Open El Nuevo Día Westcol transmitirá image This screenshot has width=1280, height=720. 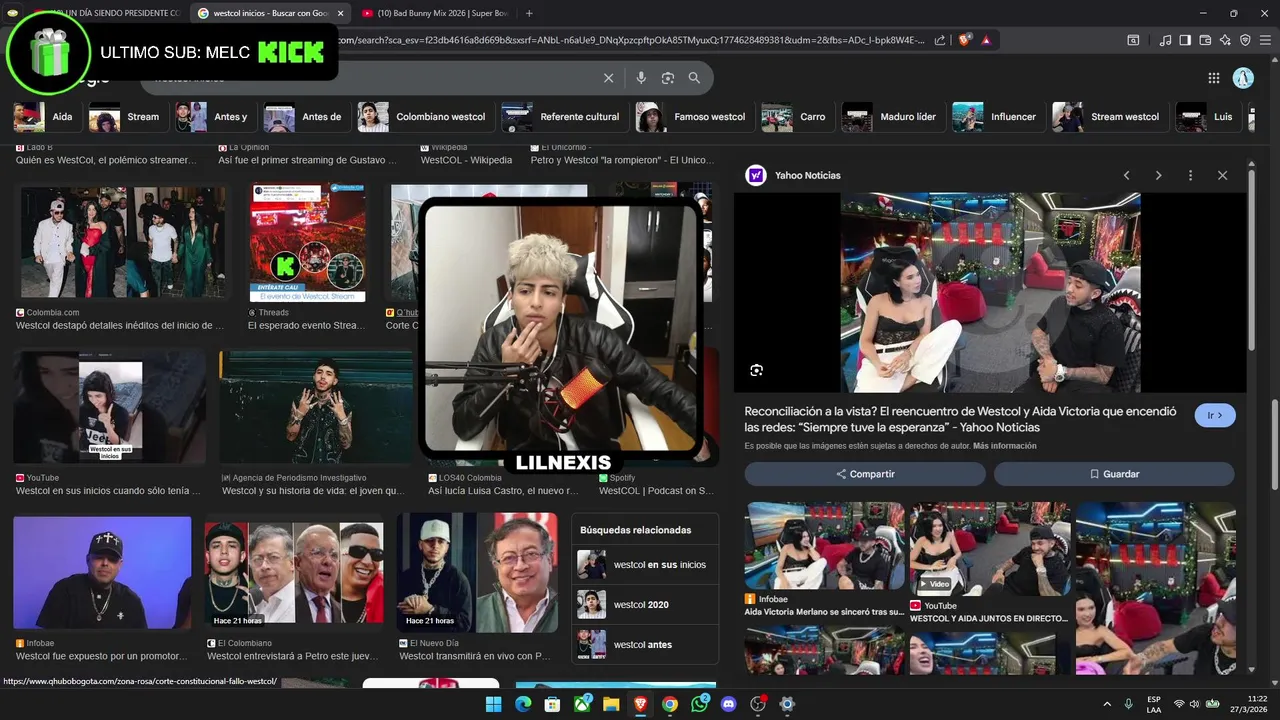pyautogui.click(x=477, y=572)
